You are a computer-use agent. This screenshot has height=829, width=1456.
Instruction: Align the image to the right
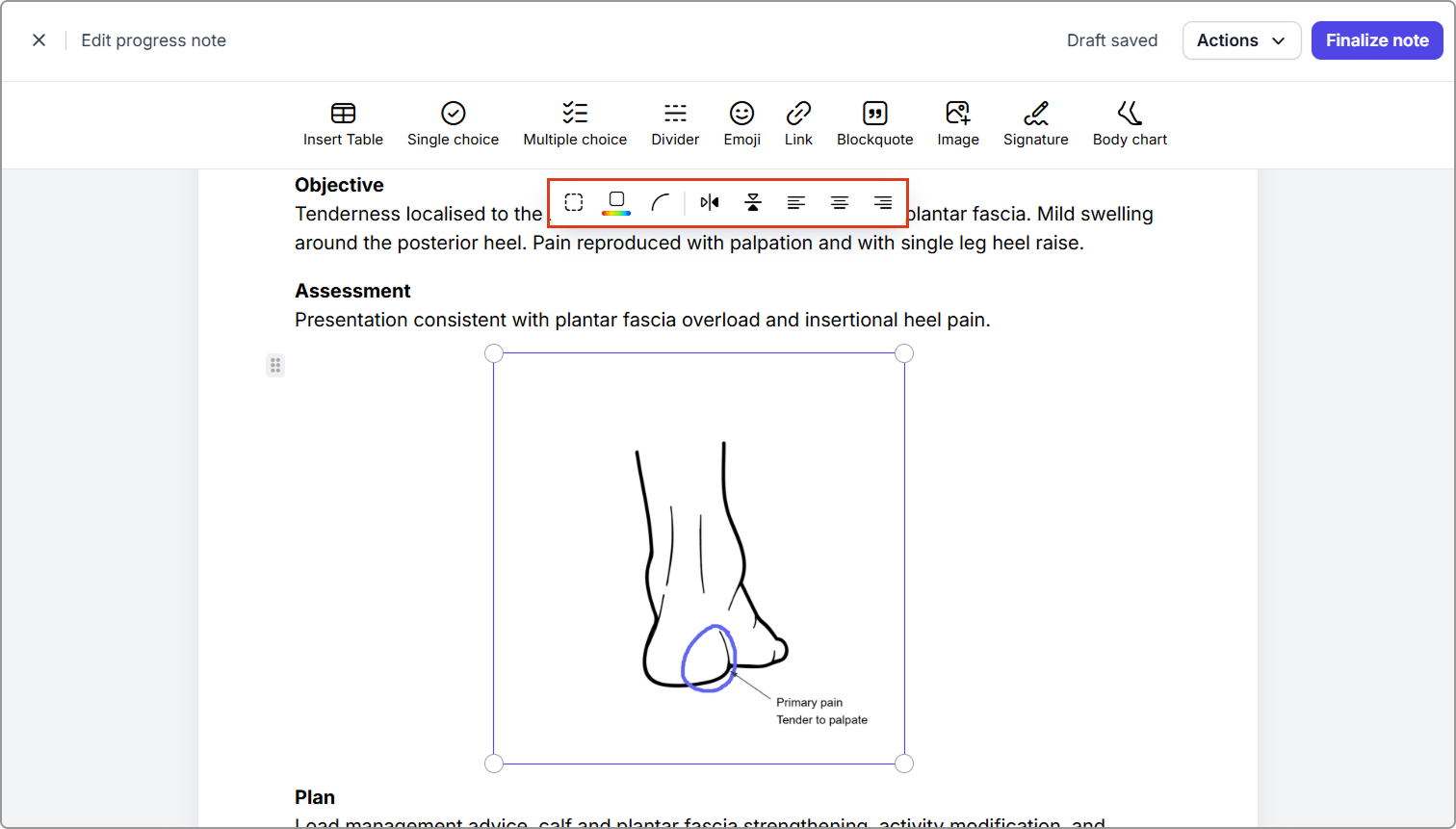(x=883, y=202)
